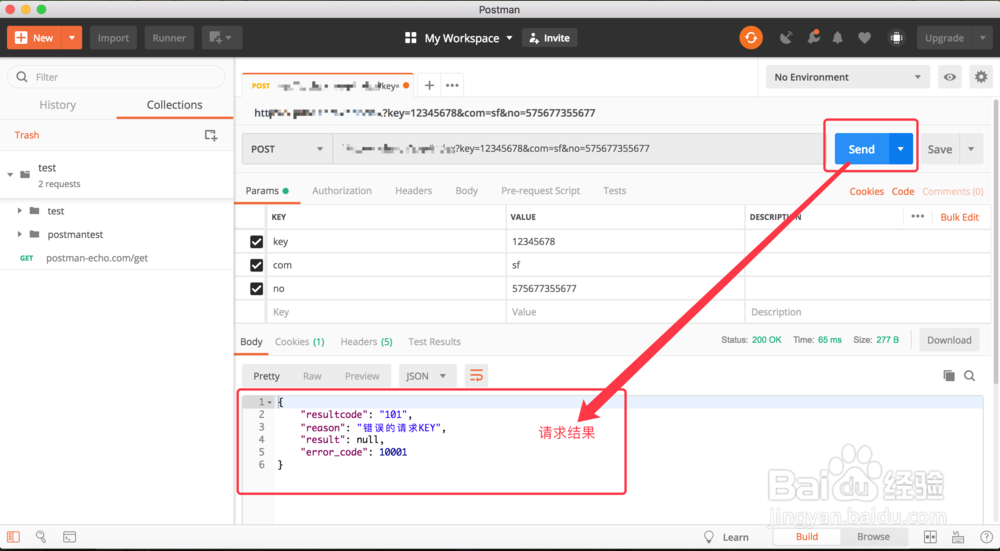Expand the test subfolder
The height and width of the screenshot is (551, 1000).
click(20, 210)
